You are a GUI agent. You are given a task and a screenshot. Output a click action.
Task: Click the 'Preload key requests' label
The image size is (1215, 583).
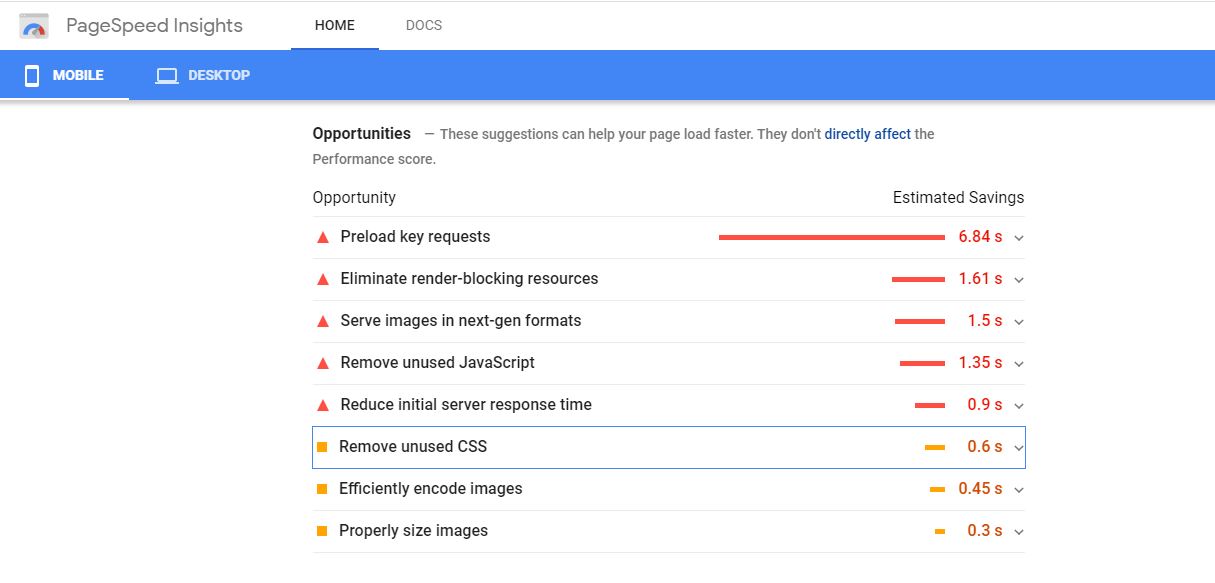point(415,237)
